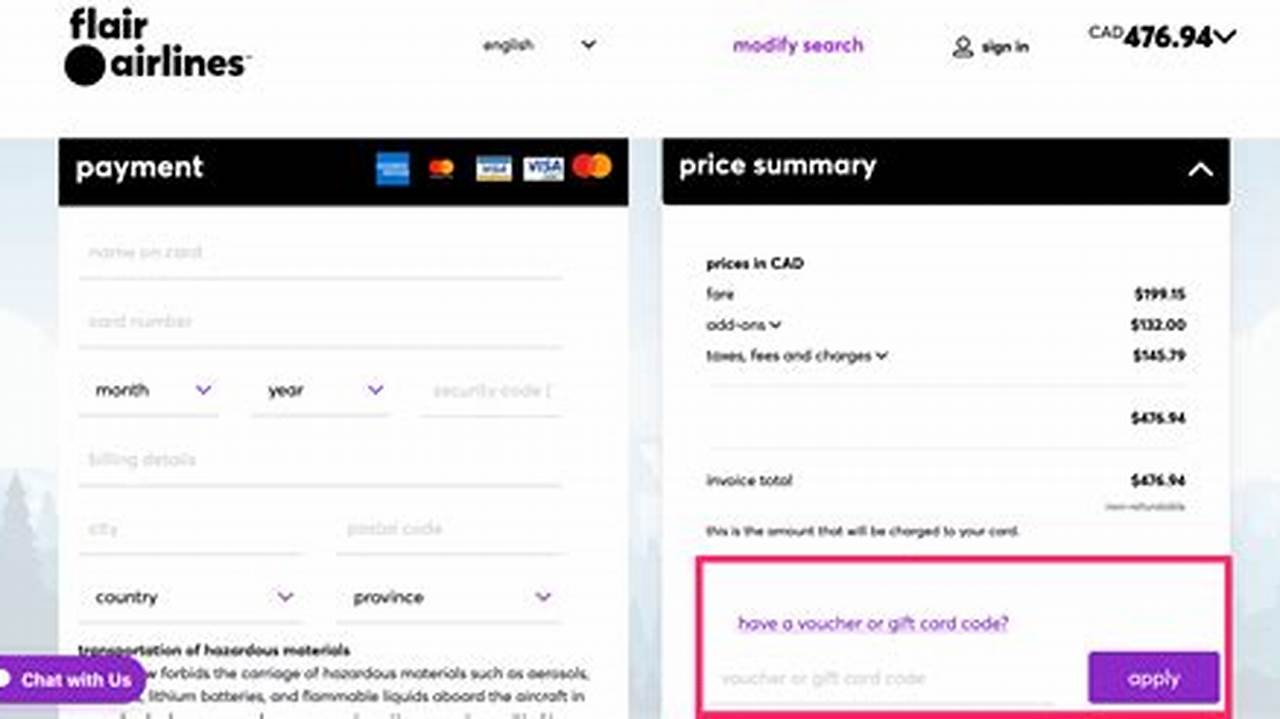
Task: Select the Mastercard icon in payment header
Action: click(x=441, y=167)
